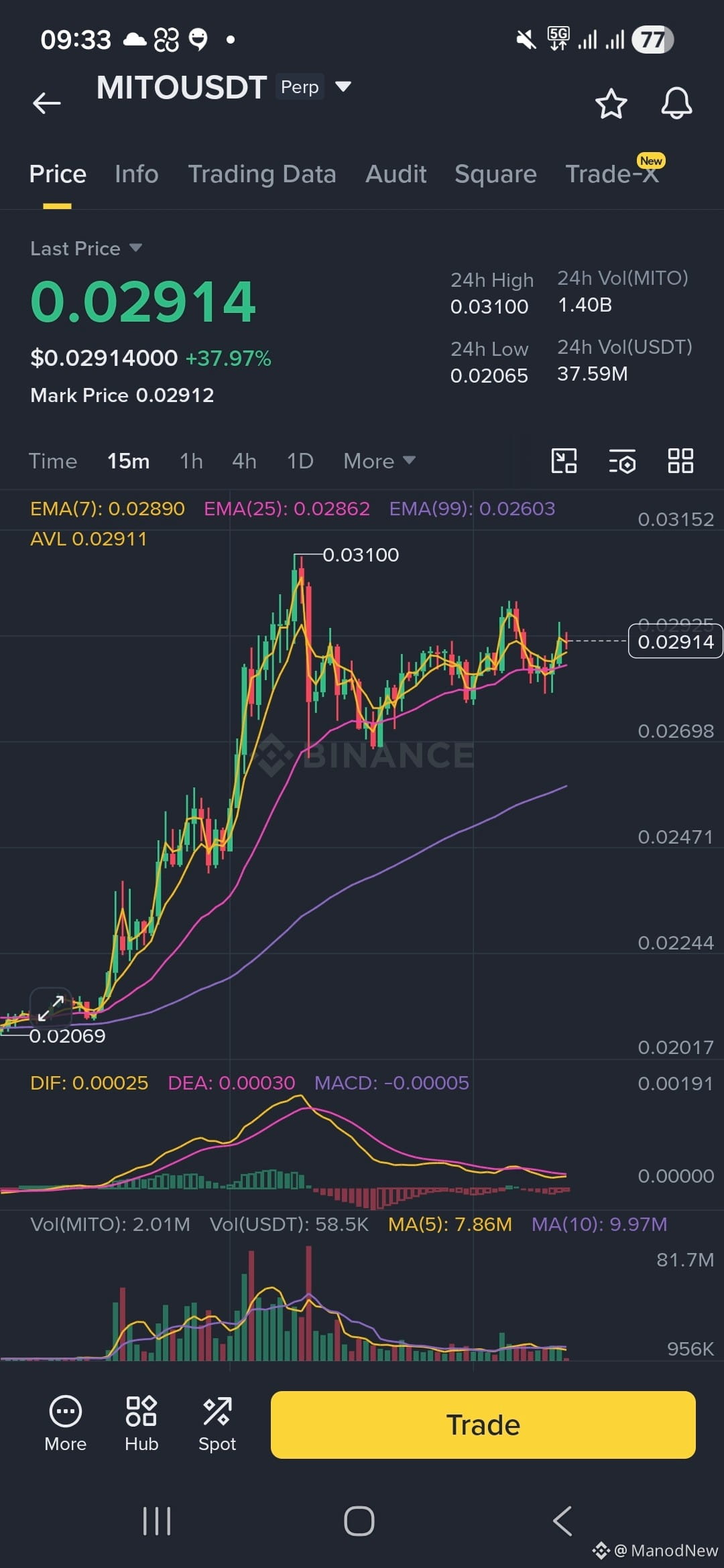
Task: Open the multi-chart grid layout icon
Action: coord(680,461)
